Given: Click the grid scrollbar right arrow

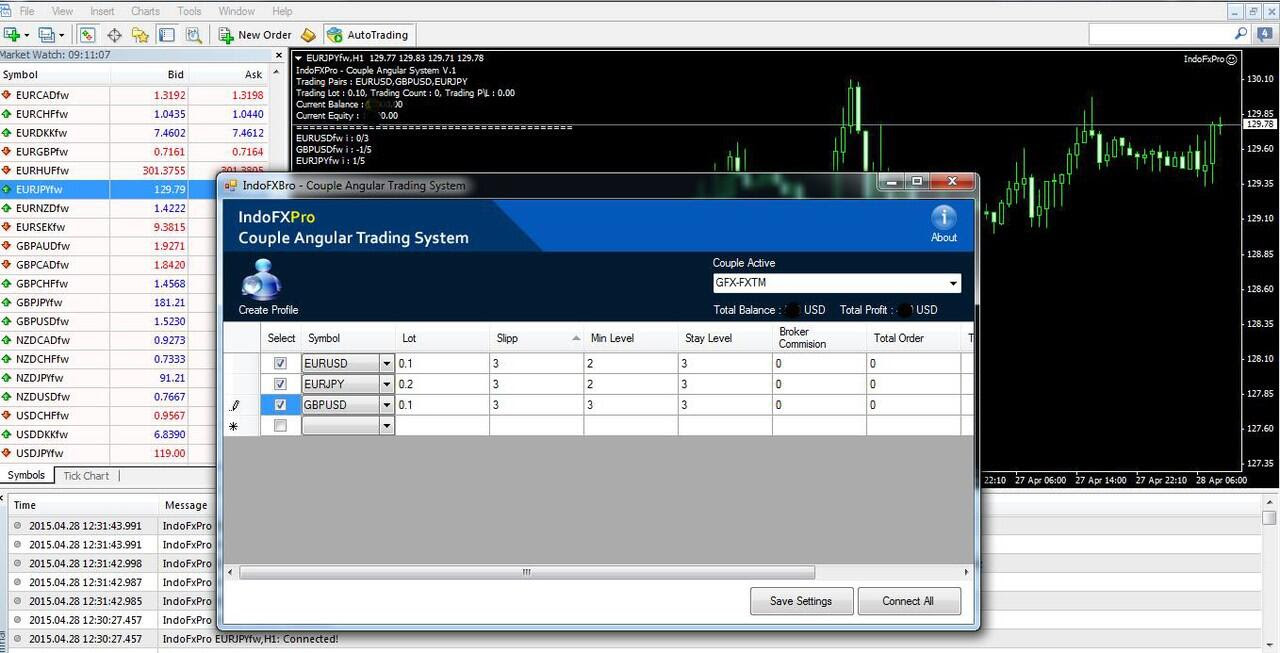Looking at the screenshot, I should (x=966, y=573).
